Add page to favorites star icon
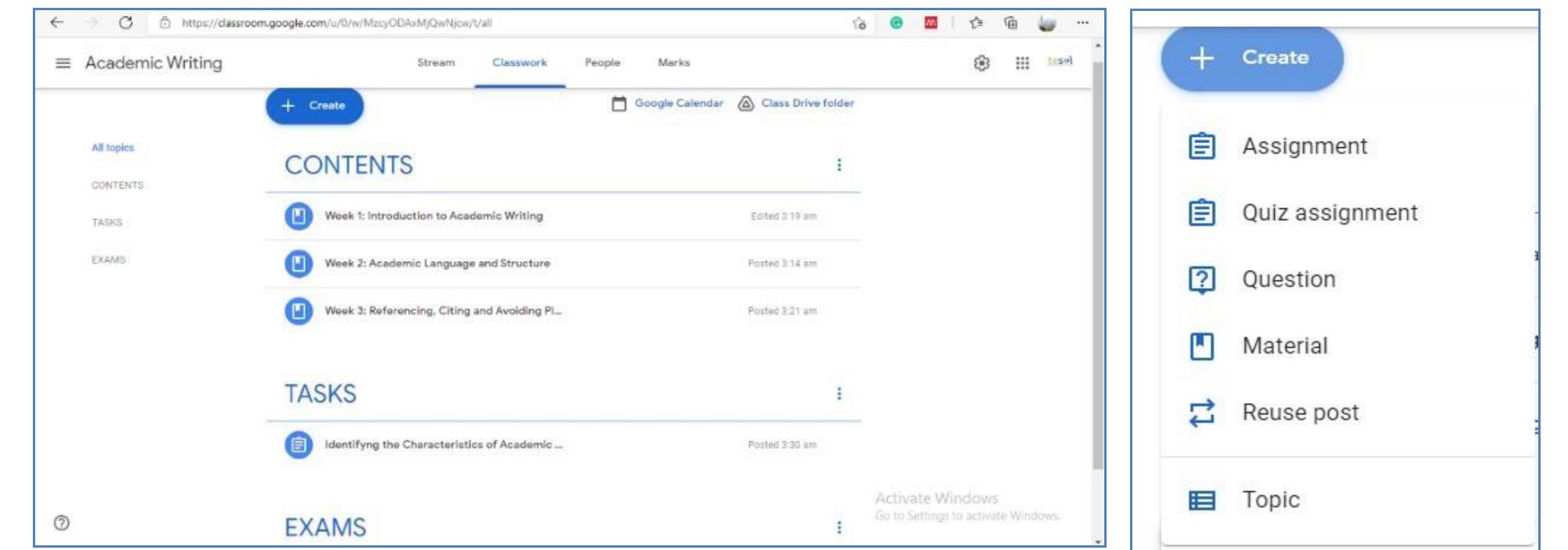Viewport: 1568px width, 550px height. (859, 23)
